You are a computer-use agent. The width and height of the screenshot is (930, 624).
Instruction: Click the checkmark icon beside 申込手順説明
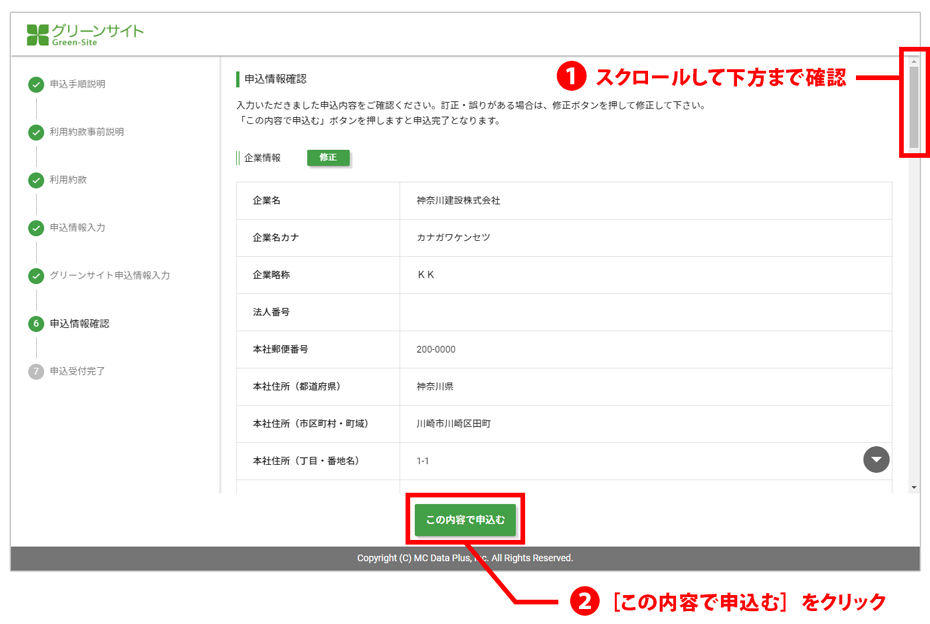[36, 84]
